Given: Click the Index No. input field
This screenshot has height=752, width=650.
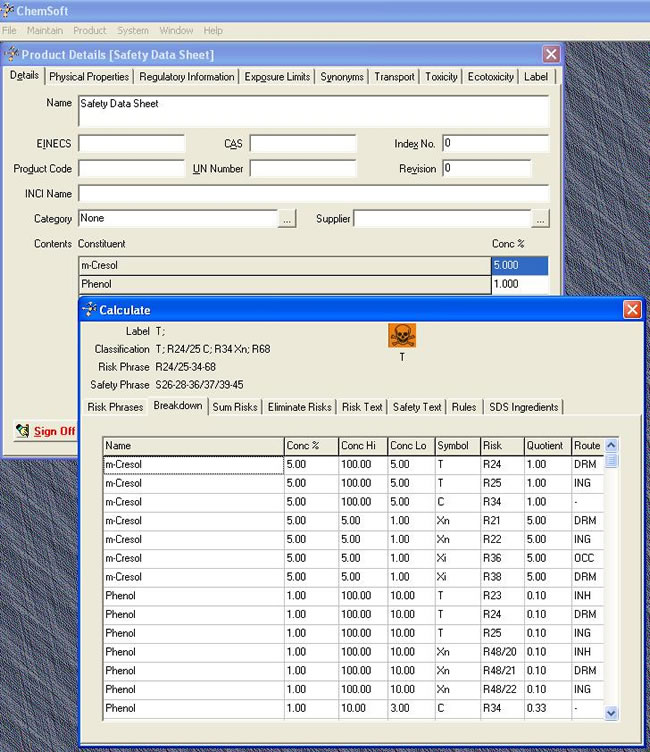Looking at the screenshot, I should [x=496, y=143].
